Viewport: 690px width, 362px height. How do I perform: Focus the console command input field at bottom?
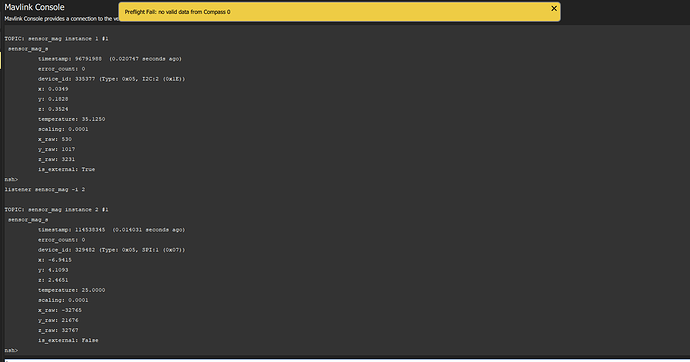tap(345, 360)
